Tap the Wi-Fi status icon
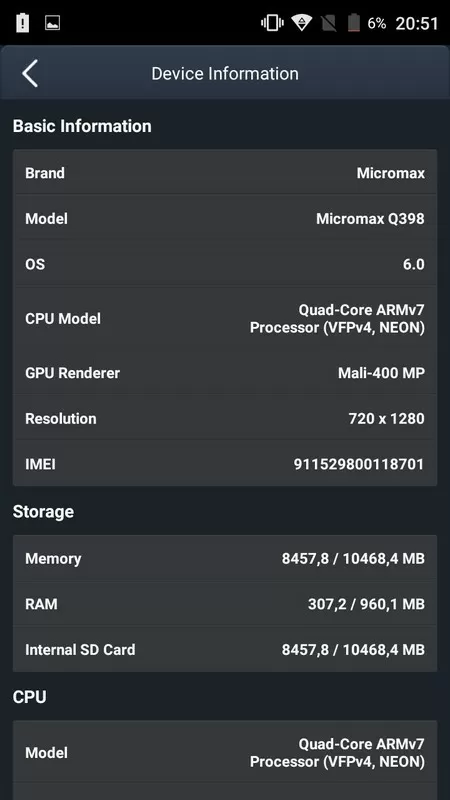The width and height of the screenshot is (450, 800). pos(302,23)
